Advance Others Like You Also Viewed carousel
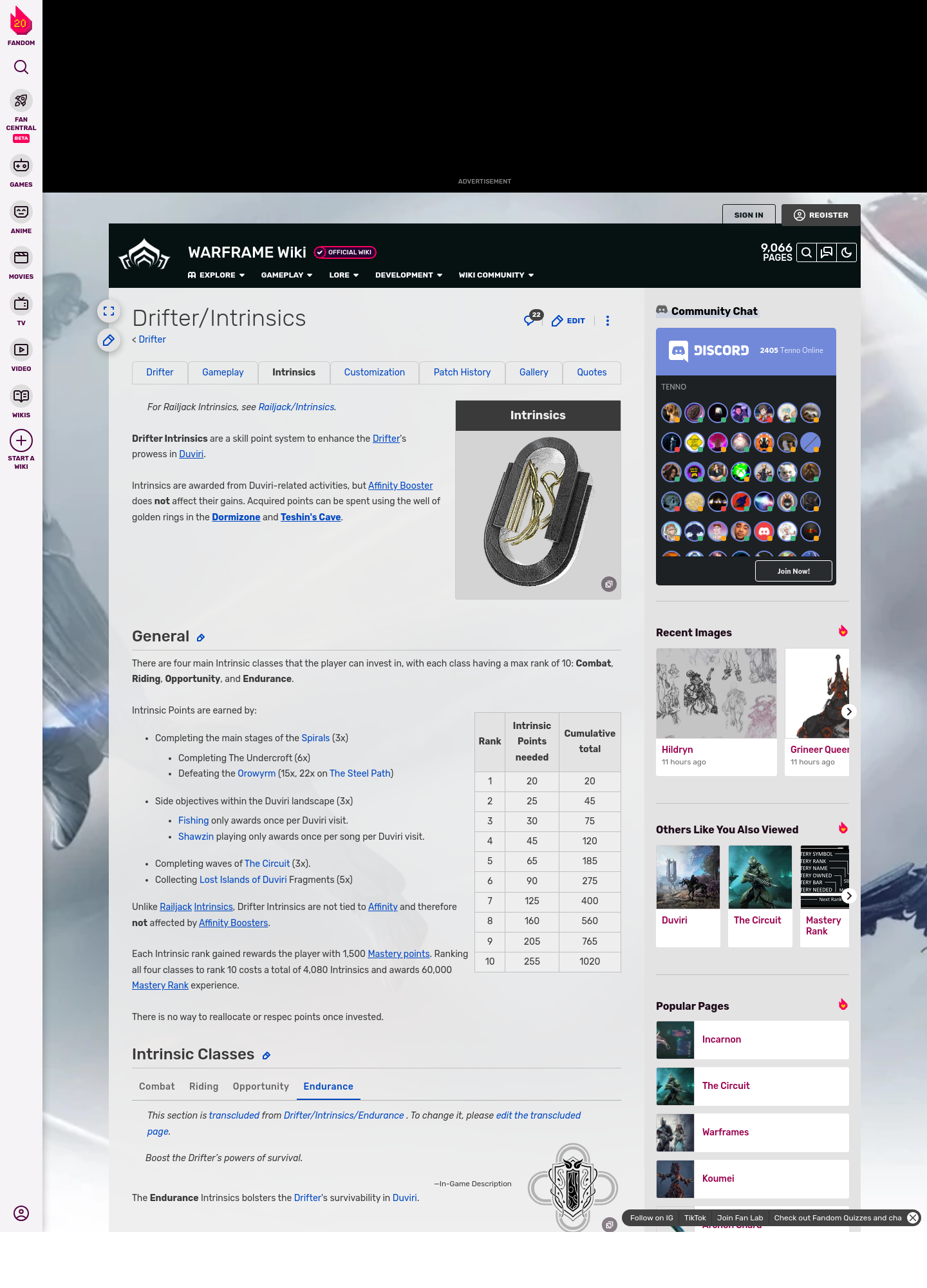The width and height of the screenshot is (927, 1288). point(849,896)
